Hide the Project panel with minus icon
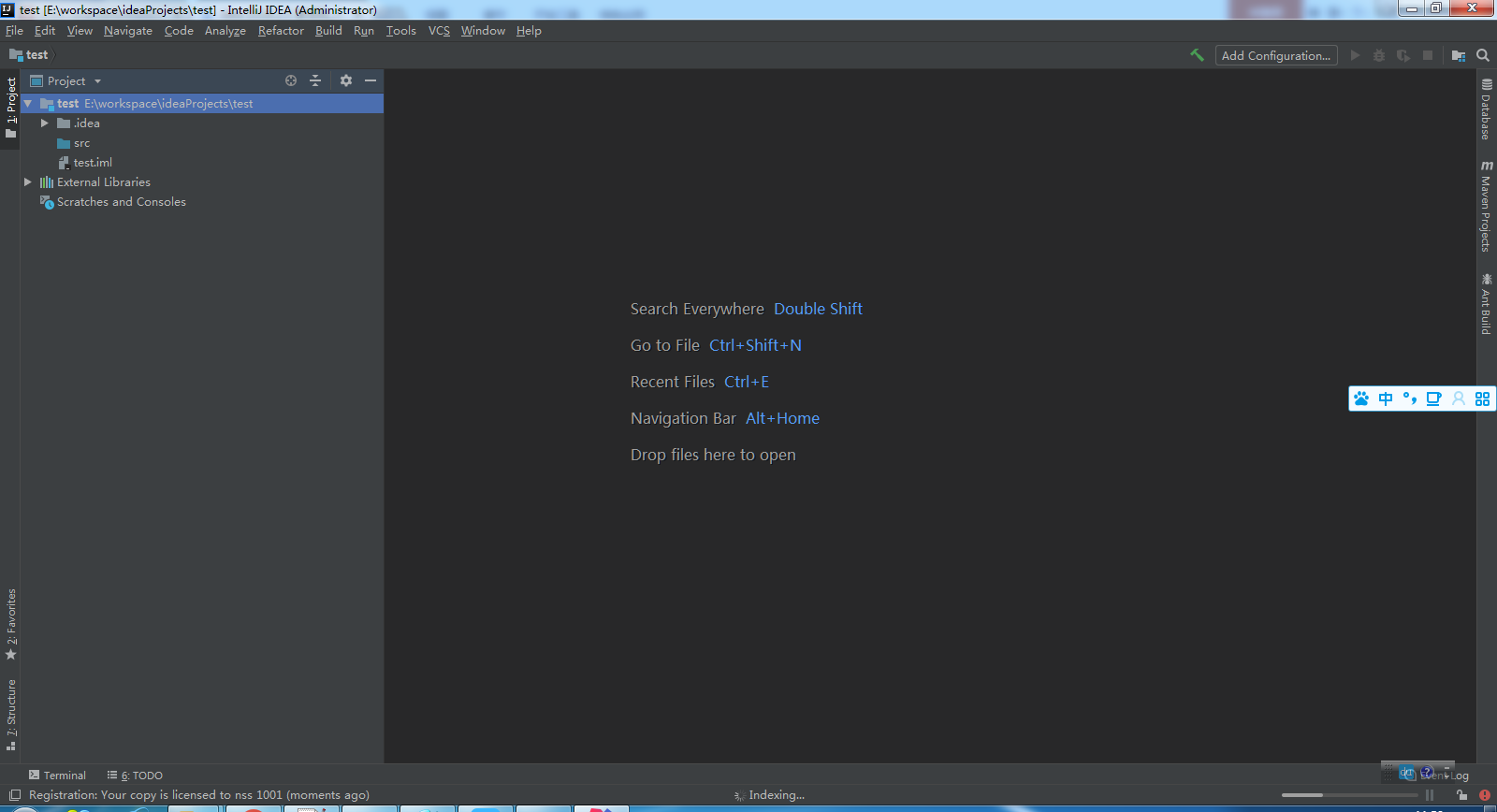Image resolution: width=1497 pixels, height=812 pixels. click(371, 80)
